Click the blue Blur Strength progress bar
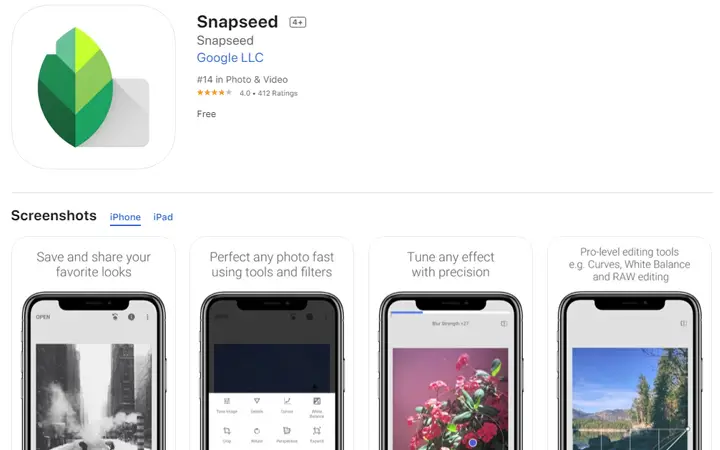 [407, 312]
